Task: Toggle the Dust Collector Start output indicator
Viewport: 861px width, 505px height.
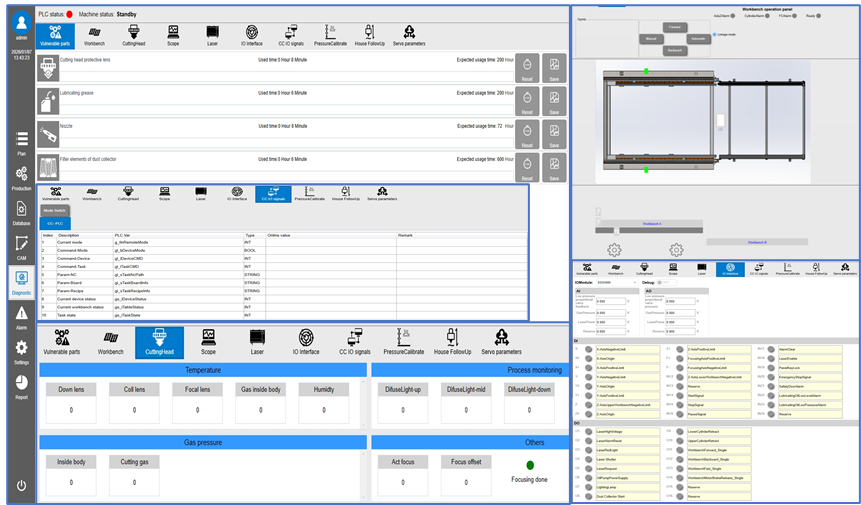Action: click(x=588, y=497)
